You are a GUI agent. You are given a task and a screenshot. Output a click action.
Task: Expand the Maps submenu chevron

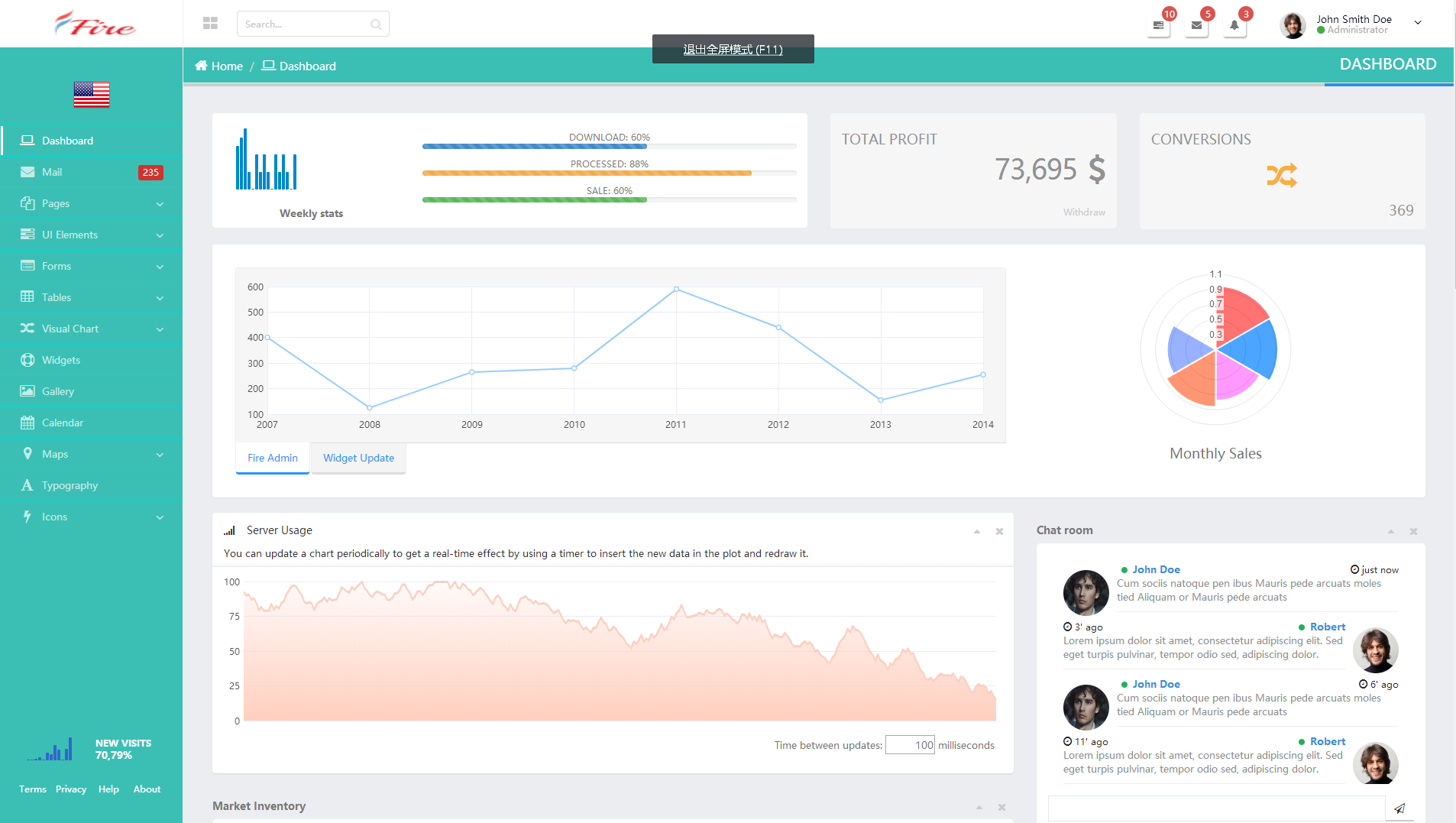[x=160, y=455]
